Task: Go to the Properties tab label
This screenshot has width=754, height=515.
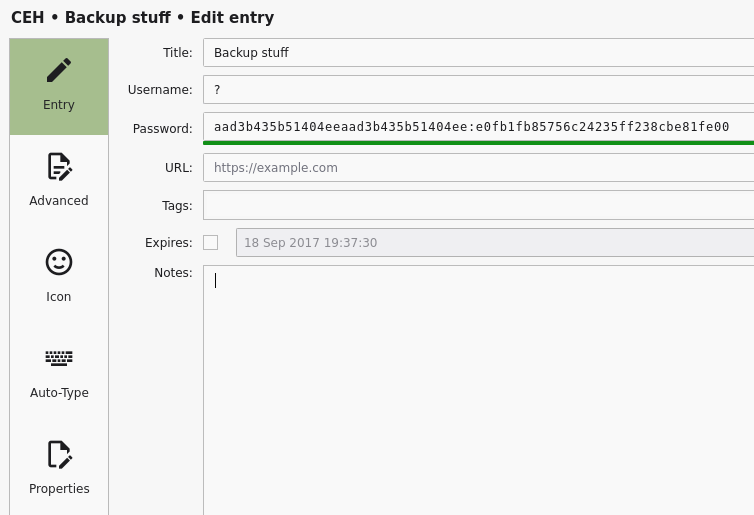Action: pos(59,489)
